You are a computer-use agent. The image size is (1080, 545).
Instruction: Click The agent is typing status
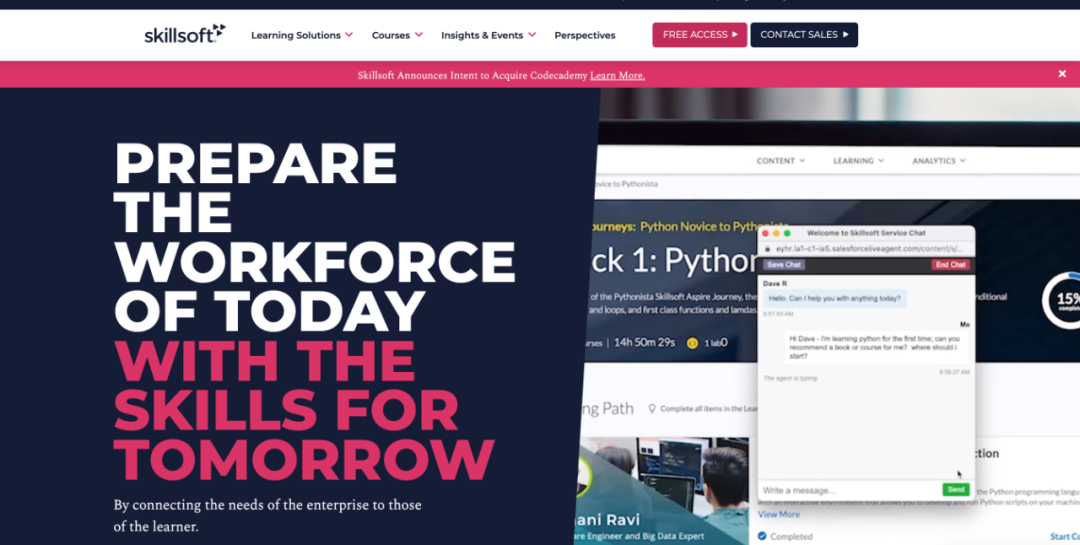pyautogui.click(x=790, y=378)
